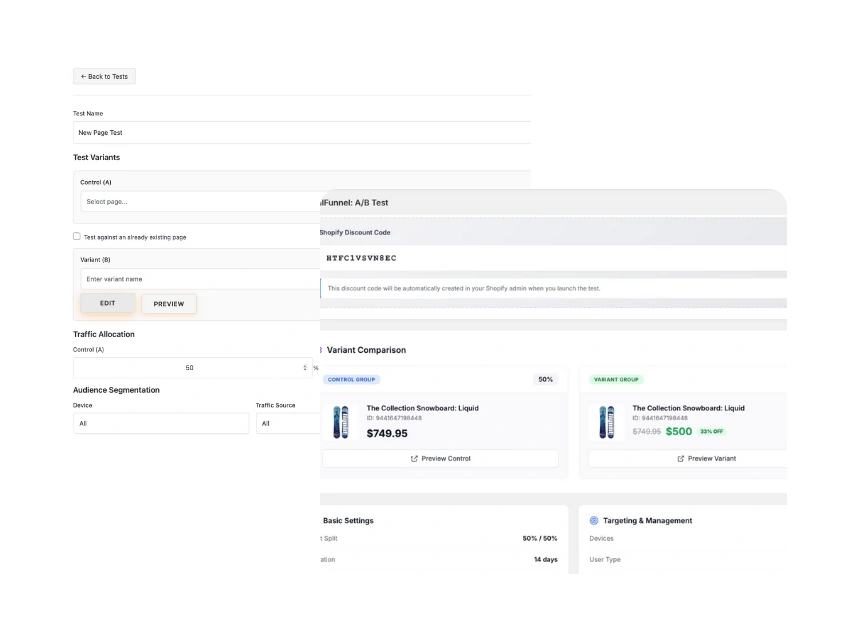
Task: Open the control group snowboard thumbnail
Action: [342, 422]
